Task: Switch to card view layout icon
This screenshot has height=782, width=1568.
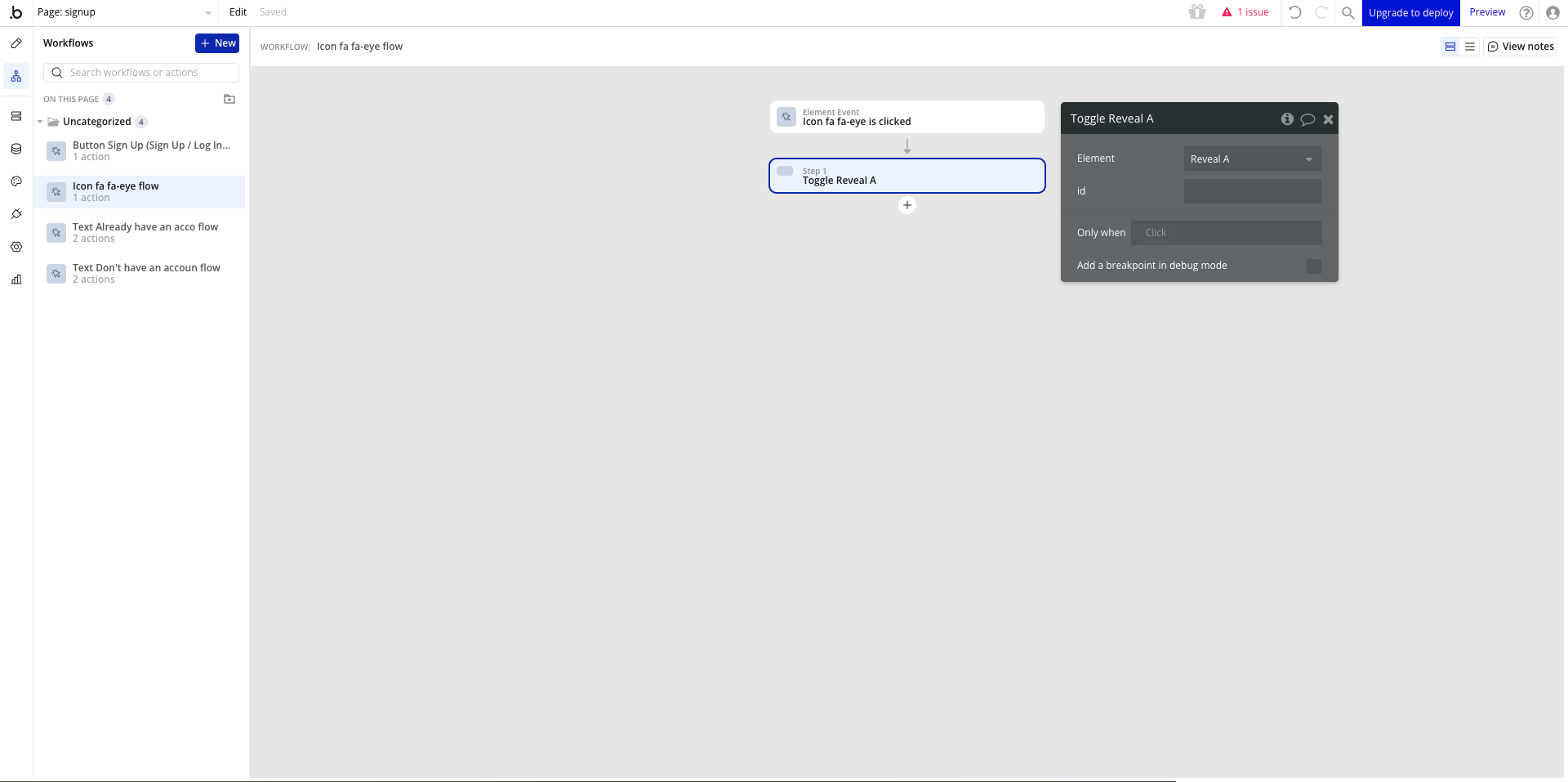Action: coord(1450,47)
